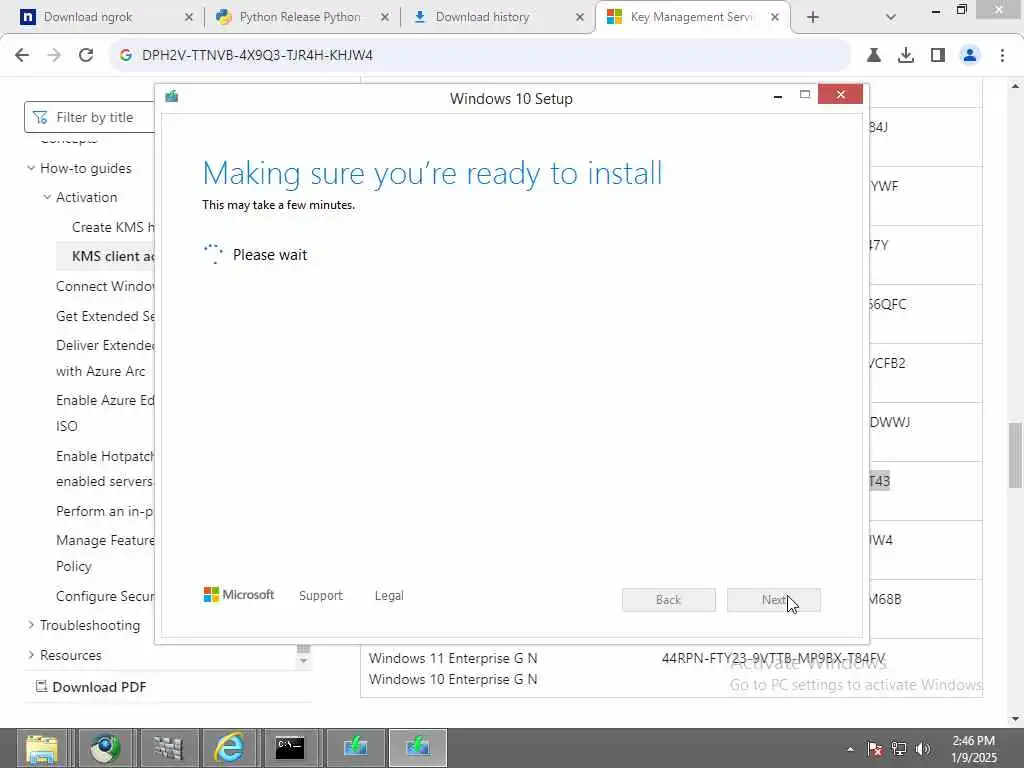The image size is (1024, 768).
Task: Open the Chrome labs flask icon
Action: click(x=874, y=56)
